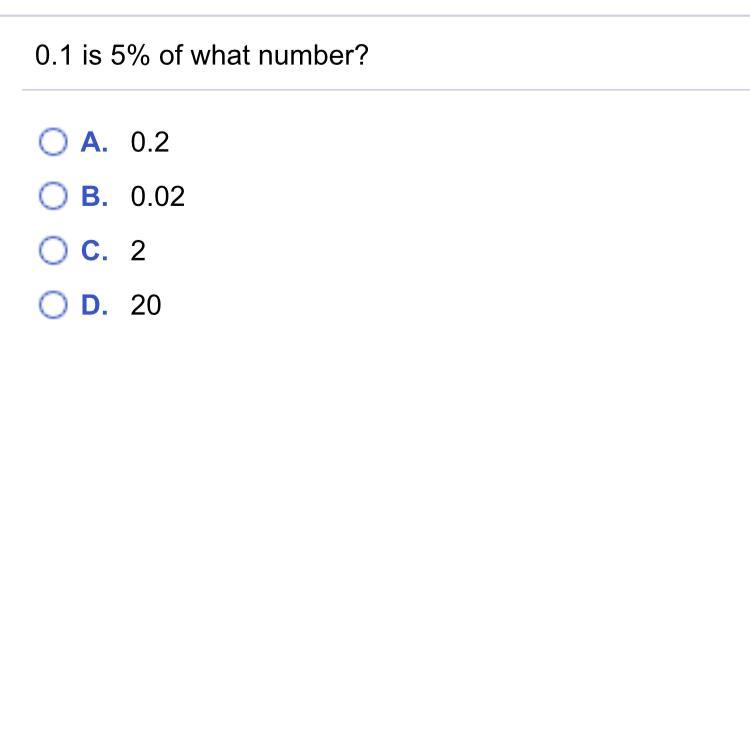Click the divider line below the question
The image size is (750, 750).
point(385,90)
